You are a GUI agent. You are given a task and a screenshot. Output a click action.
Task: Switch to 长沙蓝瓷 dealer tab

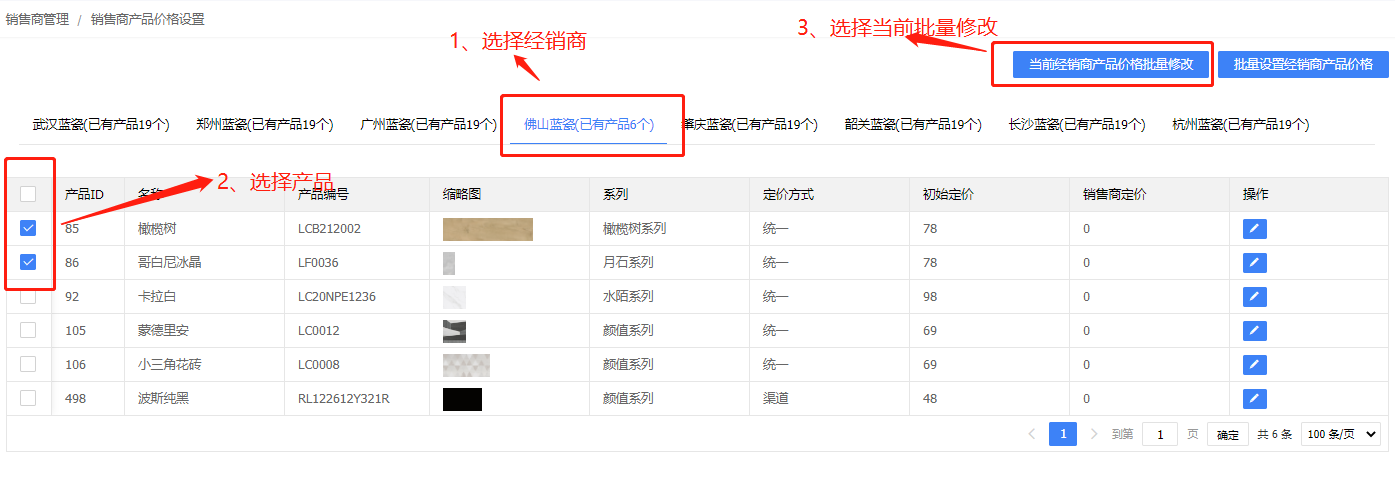(x=1077, y=125)
